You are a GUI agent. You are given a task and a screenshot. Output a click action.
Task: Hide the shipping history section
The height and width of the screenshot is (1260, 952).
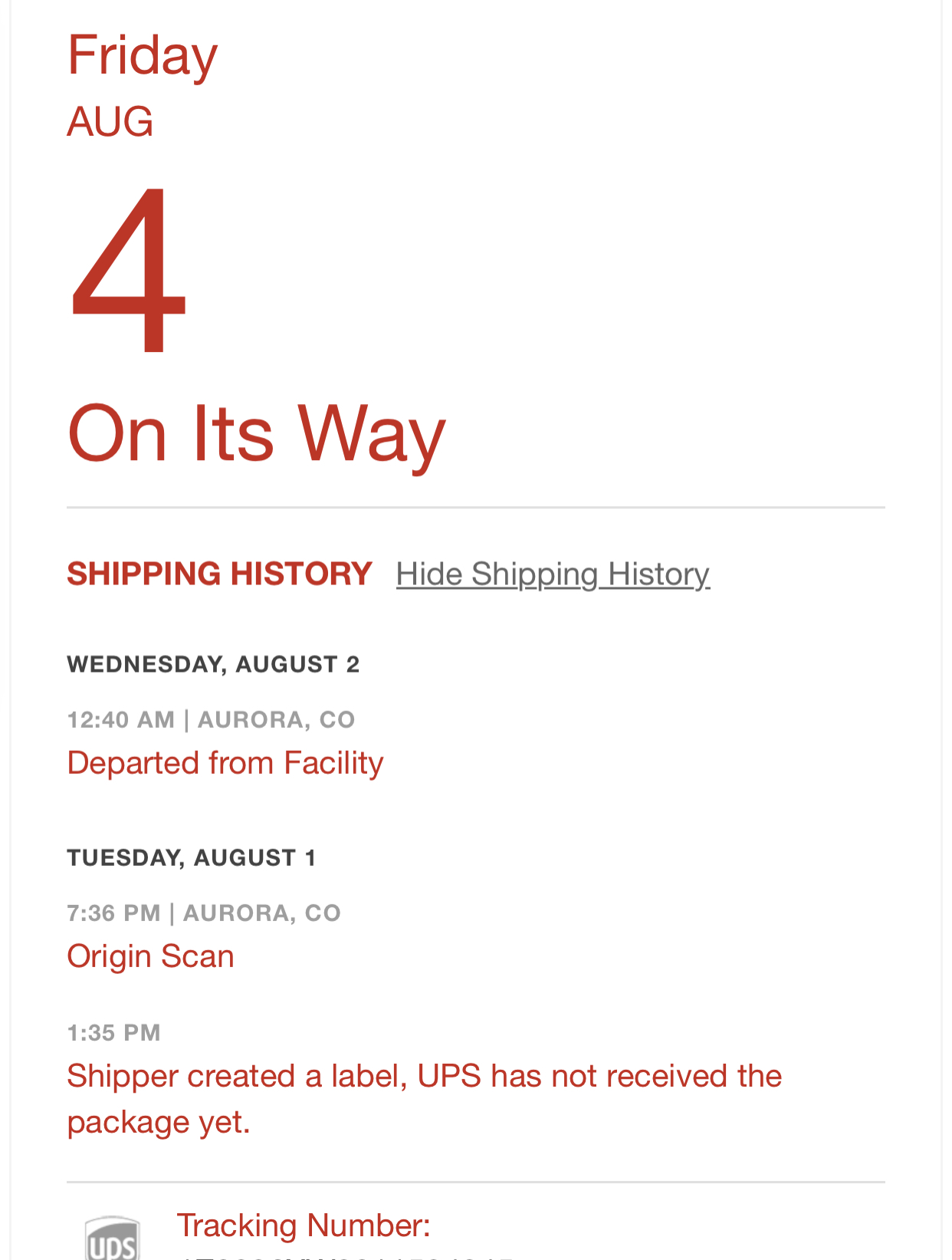[553, 574]
